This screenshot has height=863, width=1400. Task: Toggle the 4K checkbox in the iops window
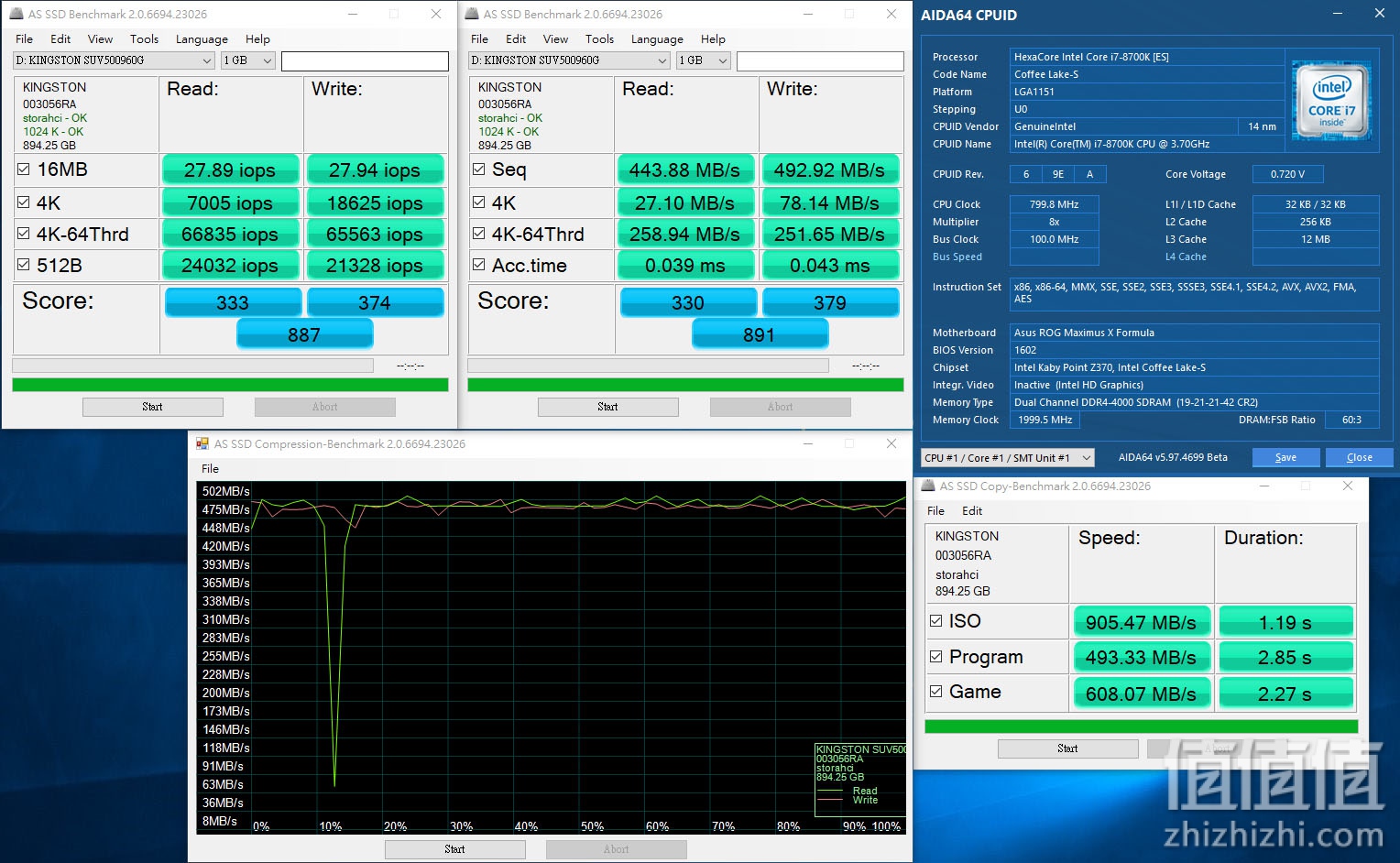pos(24,202)
